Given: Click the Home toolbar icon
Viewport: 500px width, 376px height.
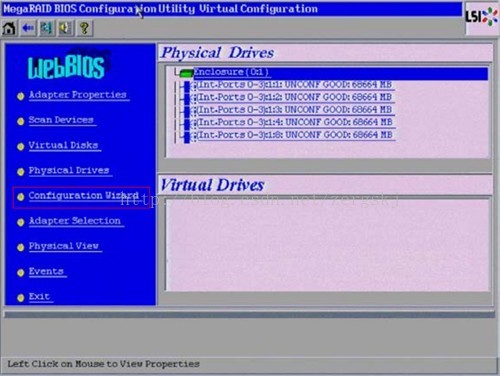Looking at the screenshot, I should [x=9, y=28].
